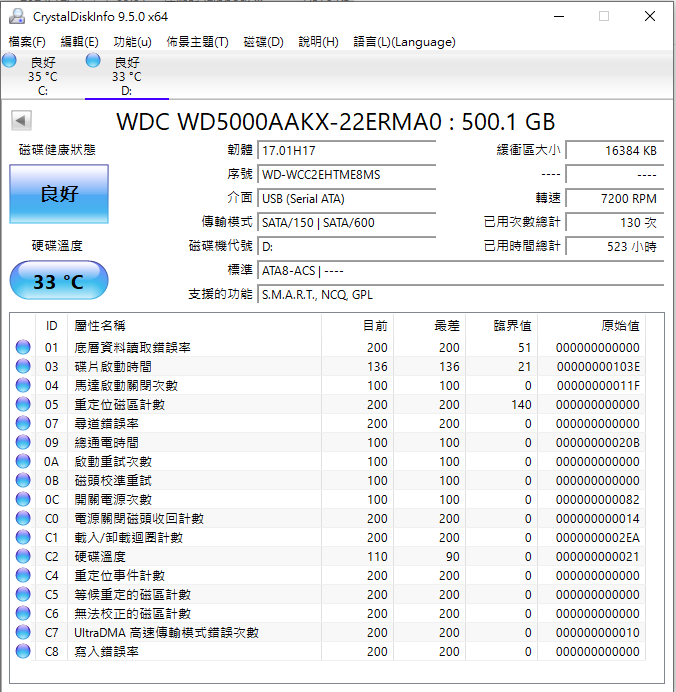Click the standard field ATA8-ACS
The image size is (676, 692).
point(461,270)
